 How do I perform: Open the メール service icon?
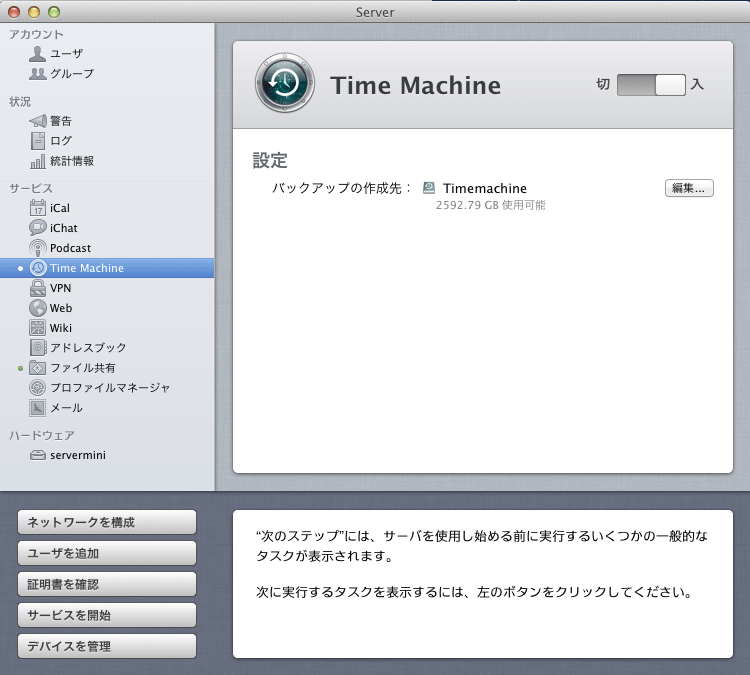click(x=38, y=408)
